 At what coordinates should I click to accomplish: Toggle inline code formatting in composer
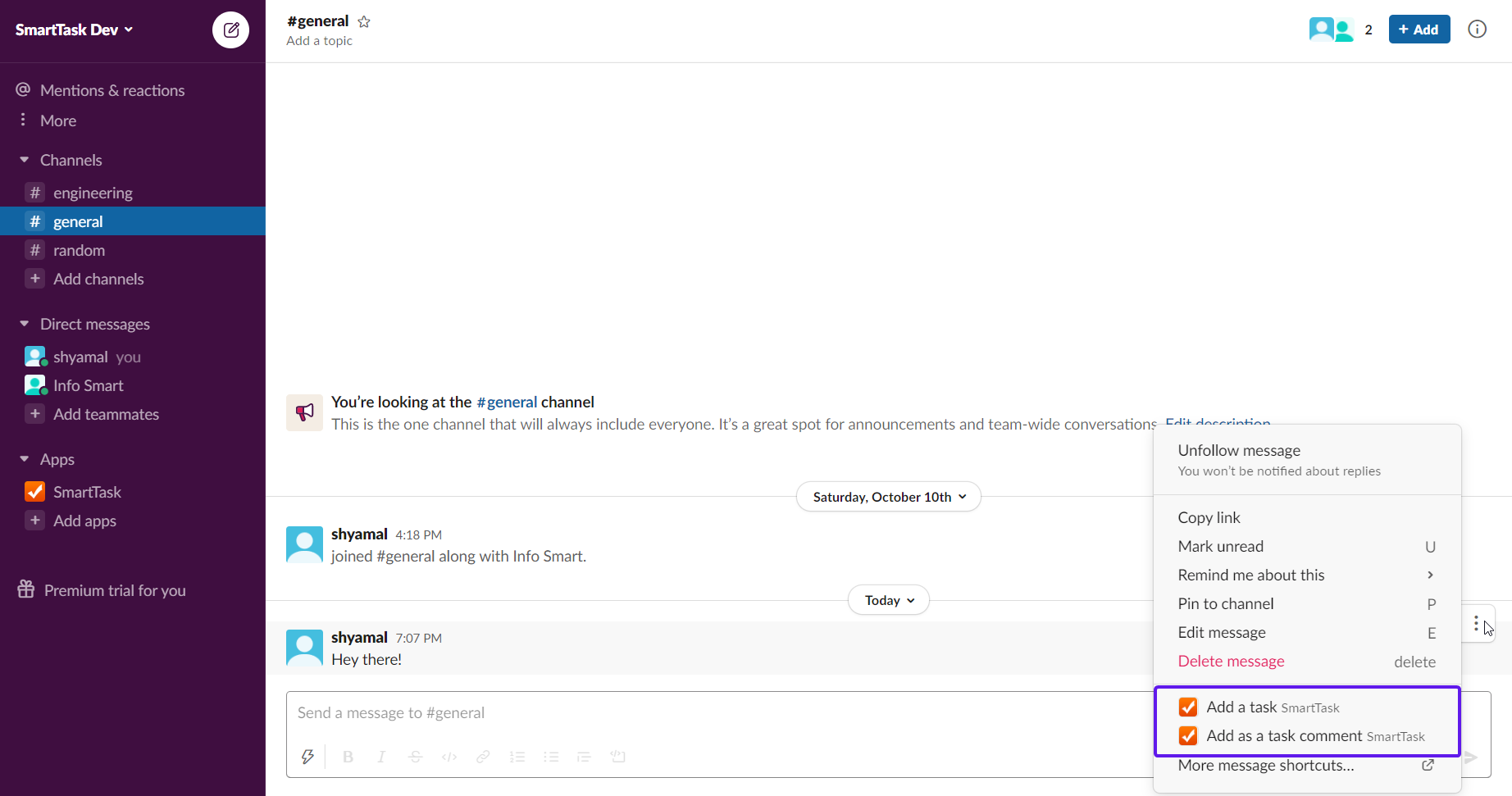(x=449, y=757)
